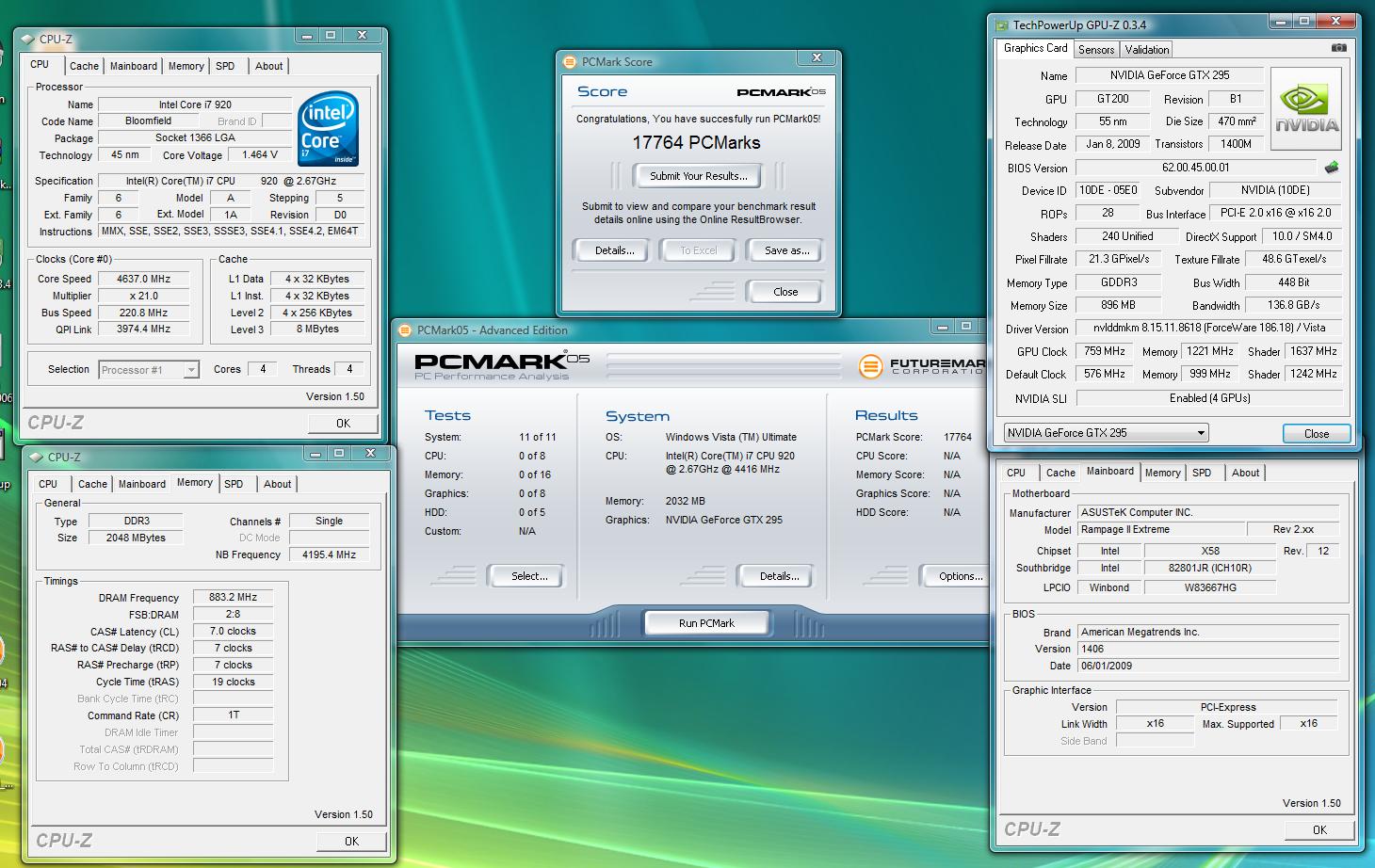
Task: Click Details button in PCMark Score window
Action: [614, 250]
